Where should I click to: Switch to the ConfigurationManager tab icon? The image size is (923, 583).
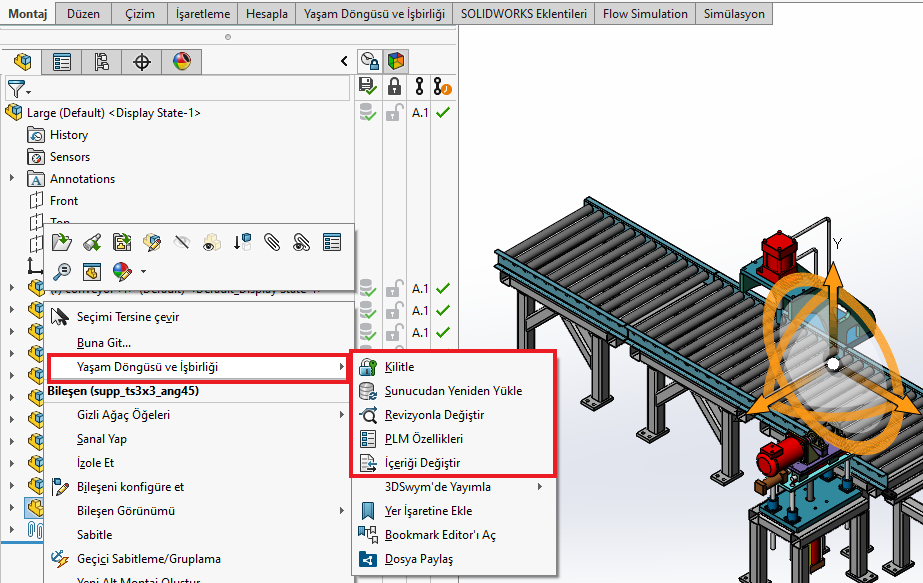[102, 62]
